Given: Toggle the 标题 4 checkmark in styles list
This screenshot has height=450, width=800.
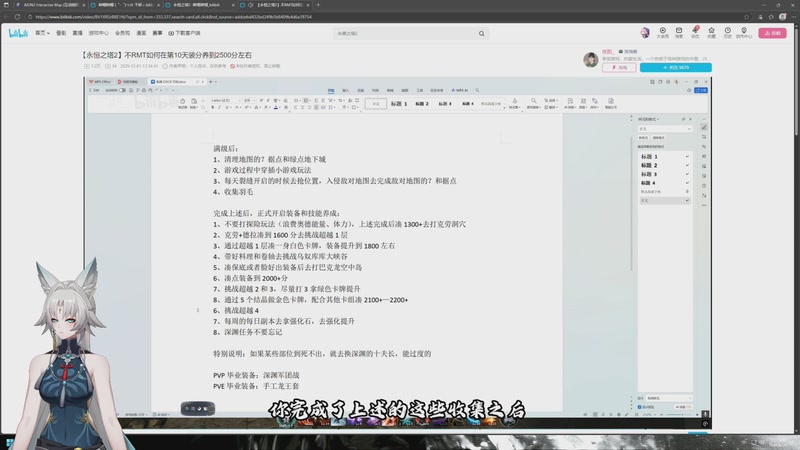Looking at the screenshot, I should [687, 183].
